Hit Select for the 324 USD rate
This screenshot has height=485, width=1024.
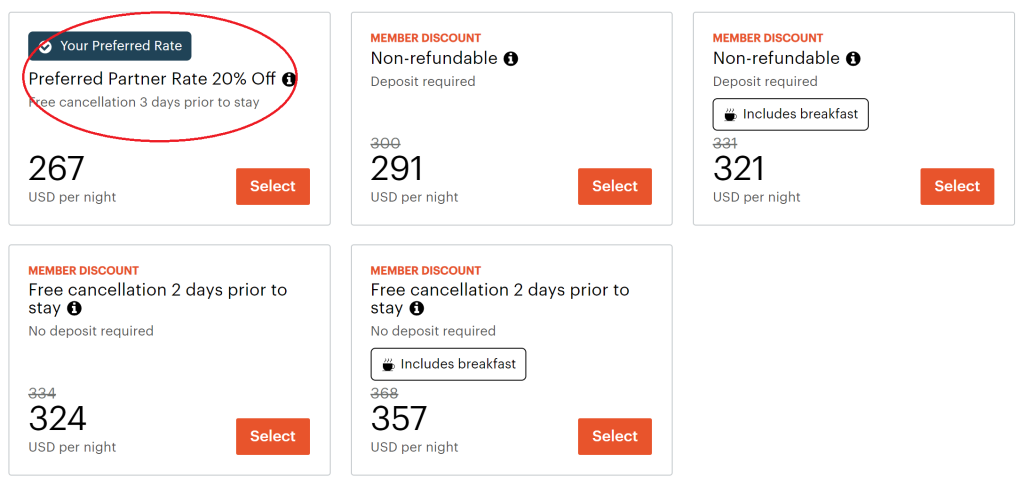click(273, 437)
